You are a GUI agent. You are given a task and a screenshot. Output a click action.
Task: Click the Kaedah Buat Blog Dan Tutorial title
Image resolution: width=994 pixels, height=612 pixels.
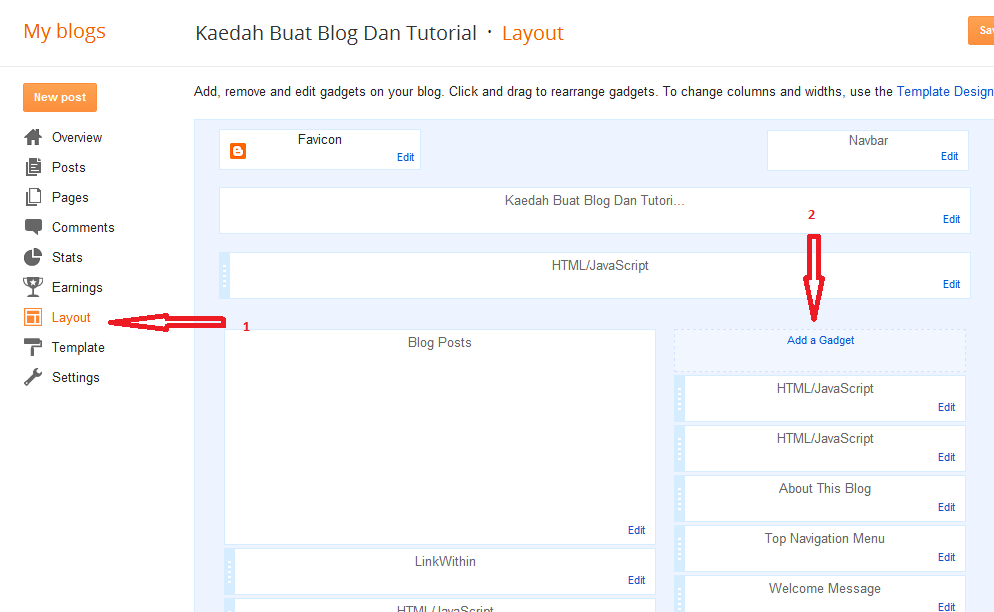pyautogui.click(x=335, y=33)
